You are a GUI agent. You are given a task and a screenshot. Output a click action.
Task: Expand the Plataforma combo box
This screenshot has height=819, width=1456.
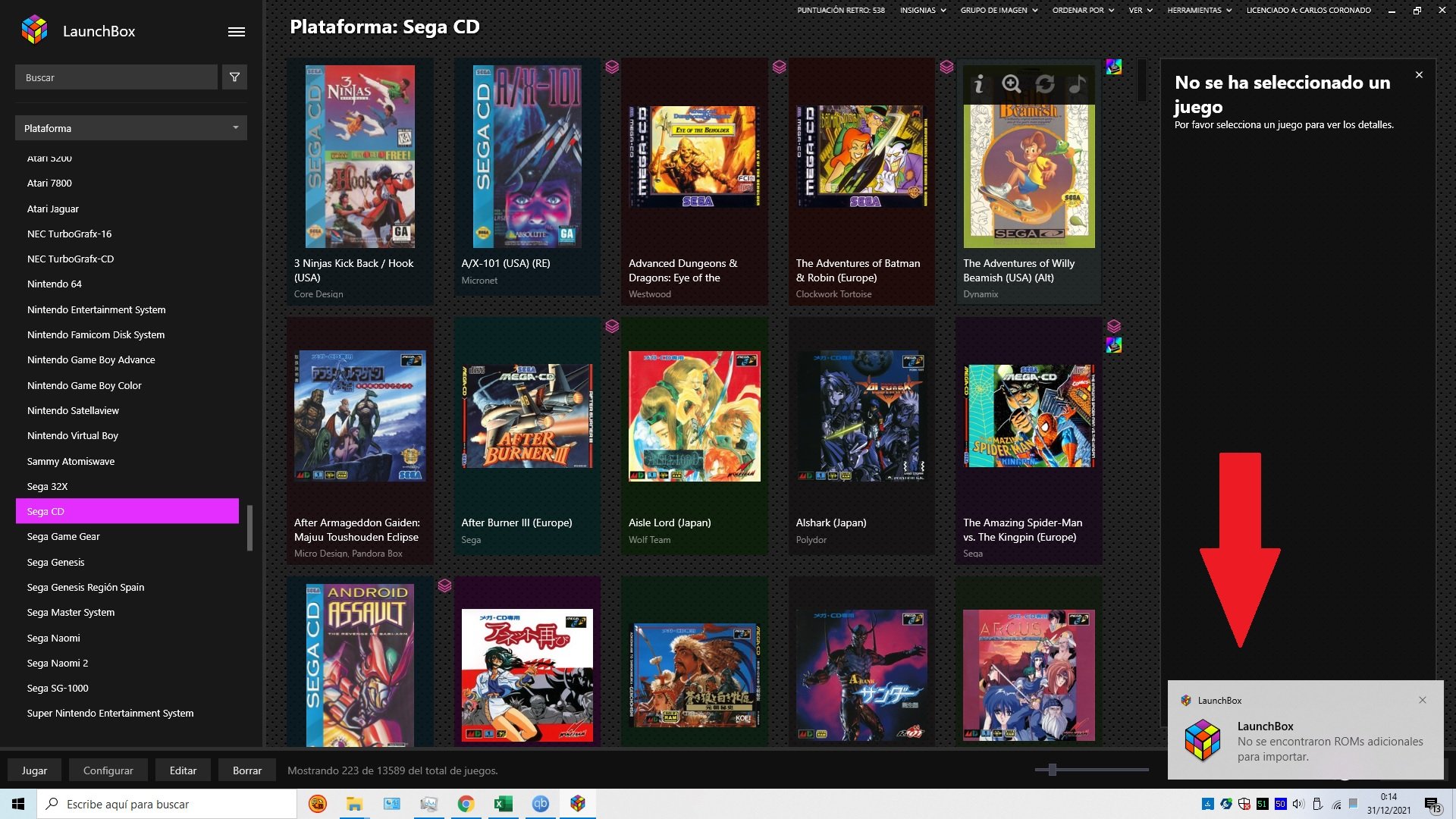click(x=131, y=128)
